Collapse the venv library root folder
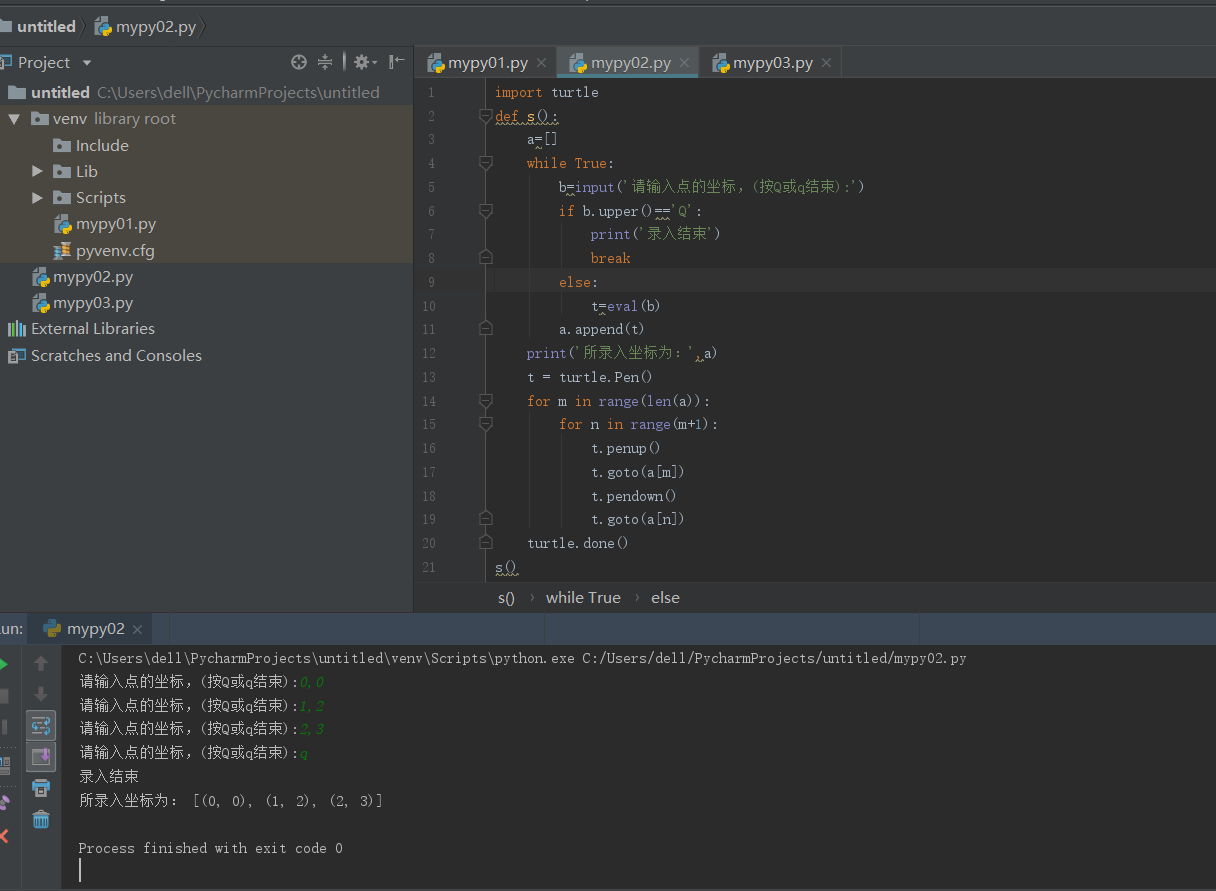This screenshot has height=891, width=1216. coord(14,119)
